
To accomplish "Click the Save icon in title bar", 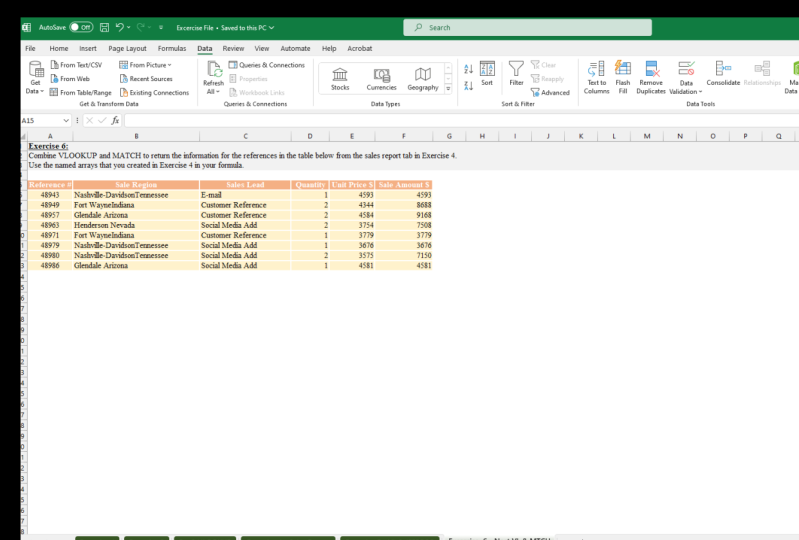I will [x=104, y=28].
